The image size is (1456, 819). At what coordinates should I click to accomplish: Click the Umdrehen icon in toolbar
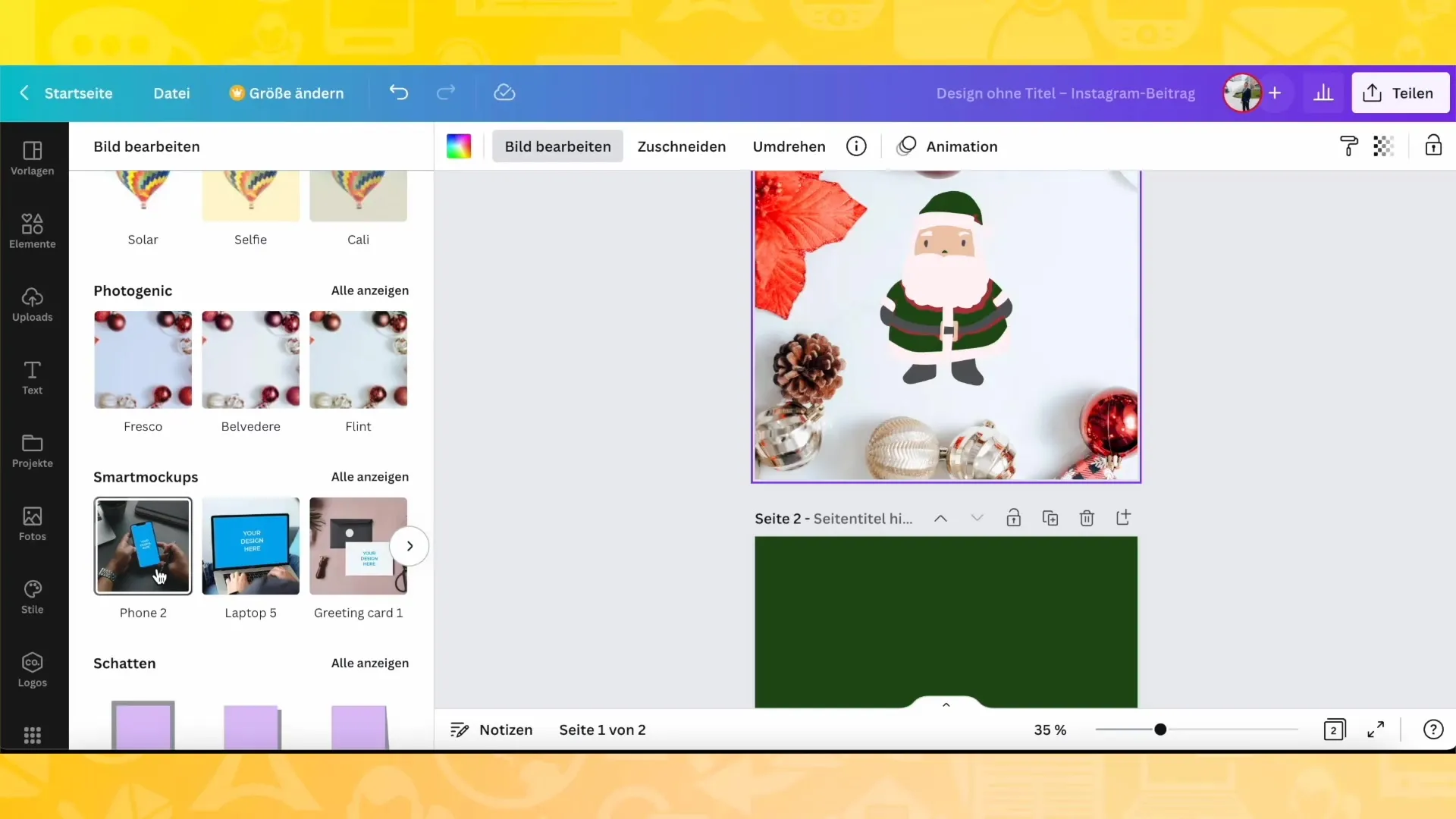(x=789, y=146)
